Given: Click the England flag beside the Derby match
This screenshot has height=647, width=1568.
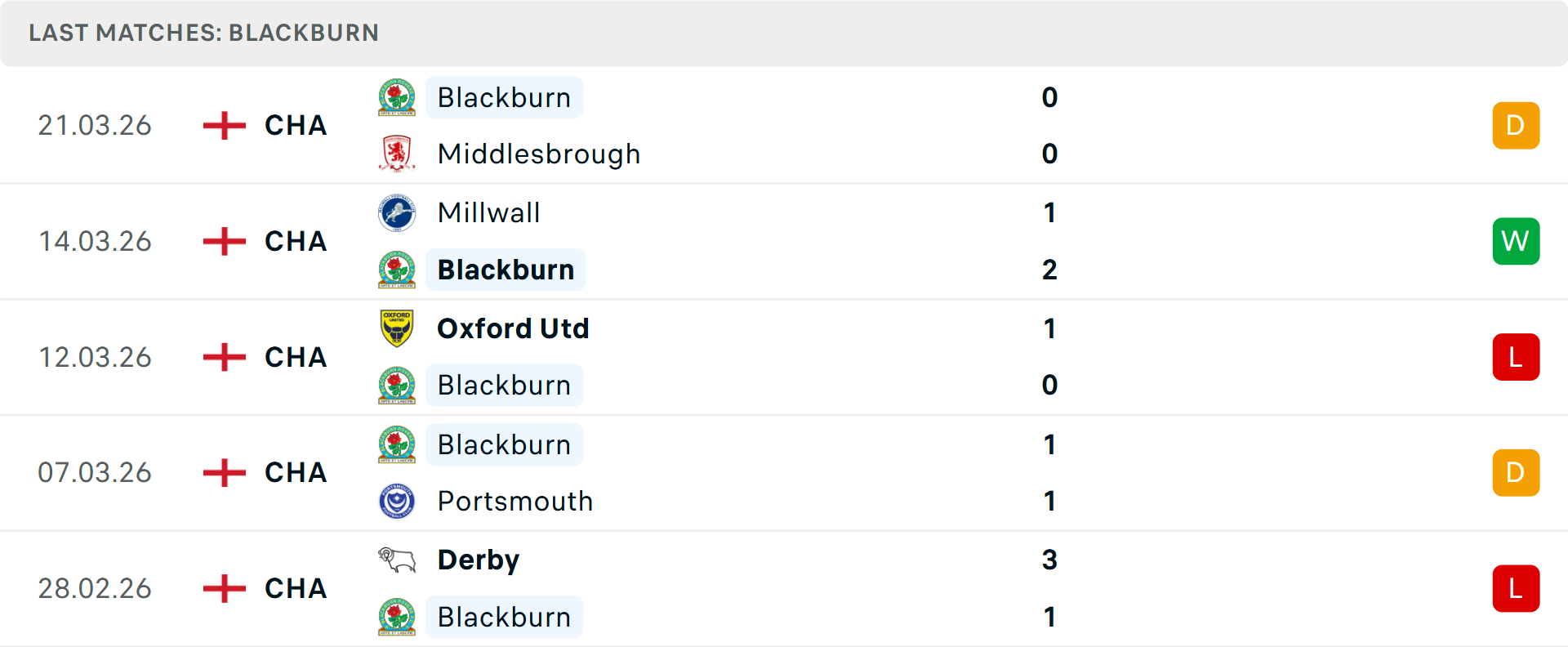Looking at the screenshot, I should tap(223, 588).
